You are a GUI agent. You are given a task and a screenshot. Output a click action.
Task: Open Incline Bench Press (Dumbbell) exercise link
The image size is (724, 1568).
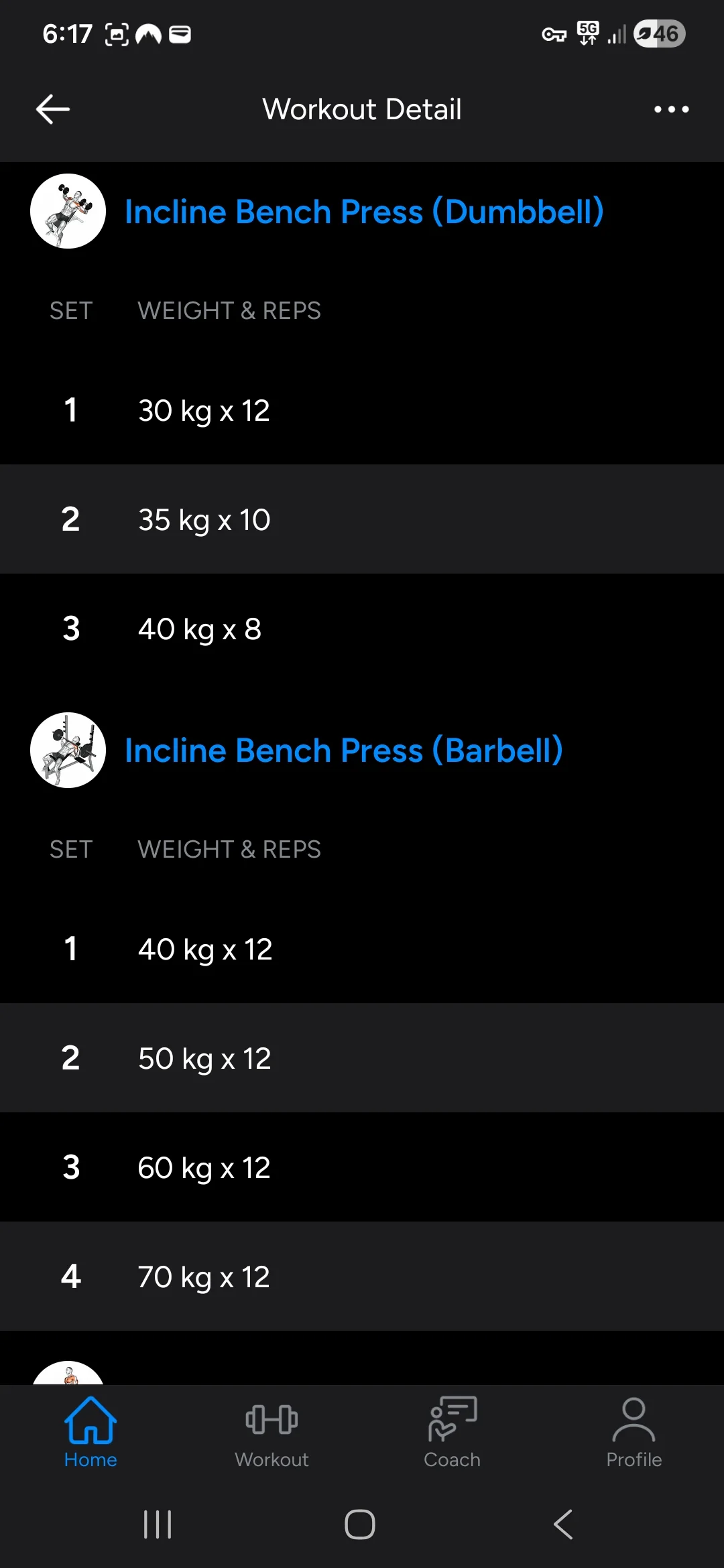[x=364, y=212]
